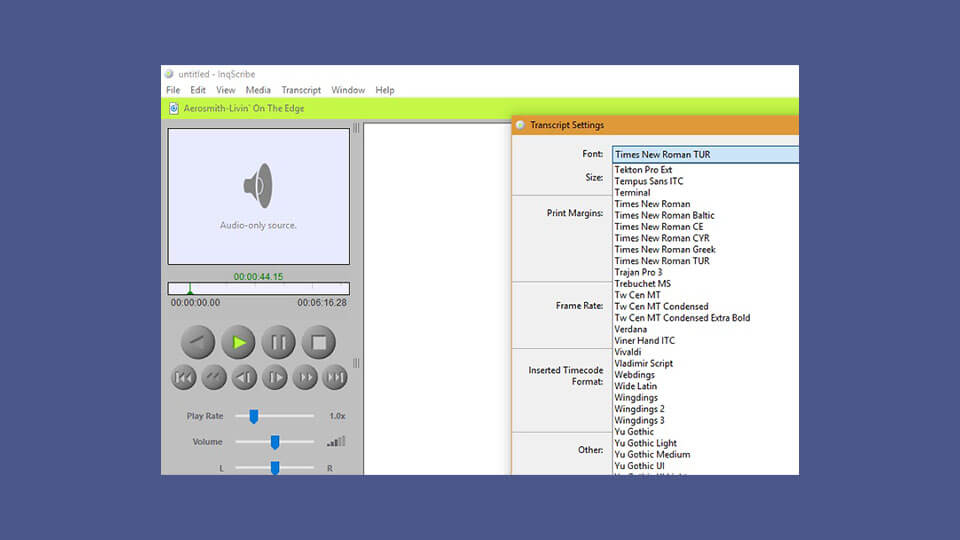The width and height of the screenshot is (960, 540).
Task: Open the Media menu
Action: (258, 90)
